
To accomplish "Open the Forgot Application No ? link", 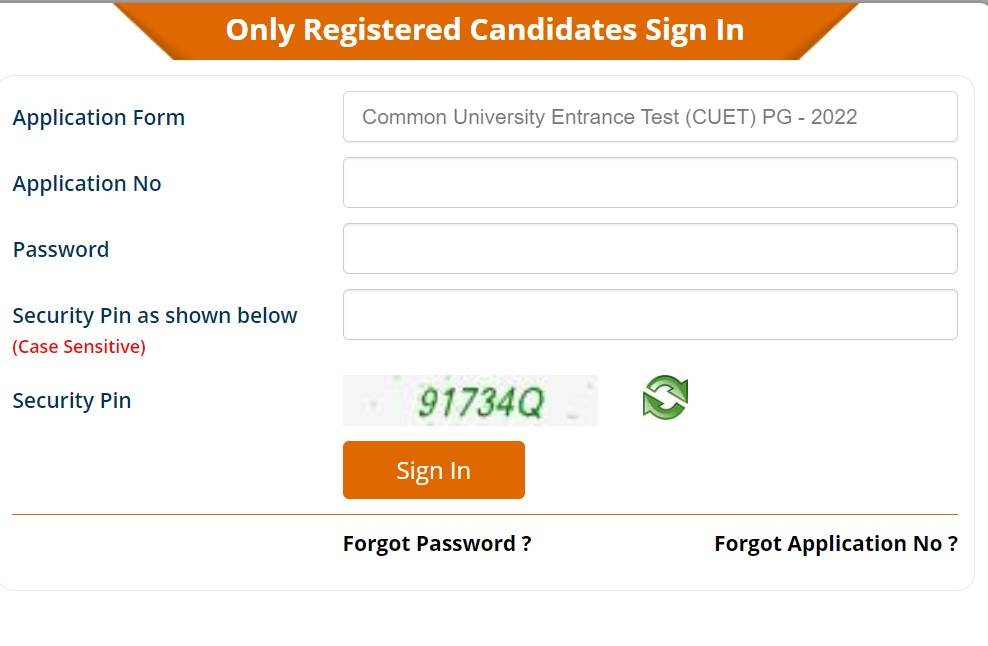I will (835, 544).
